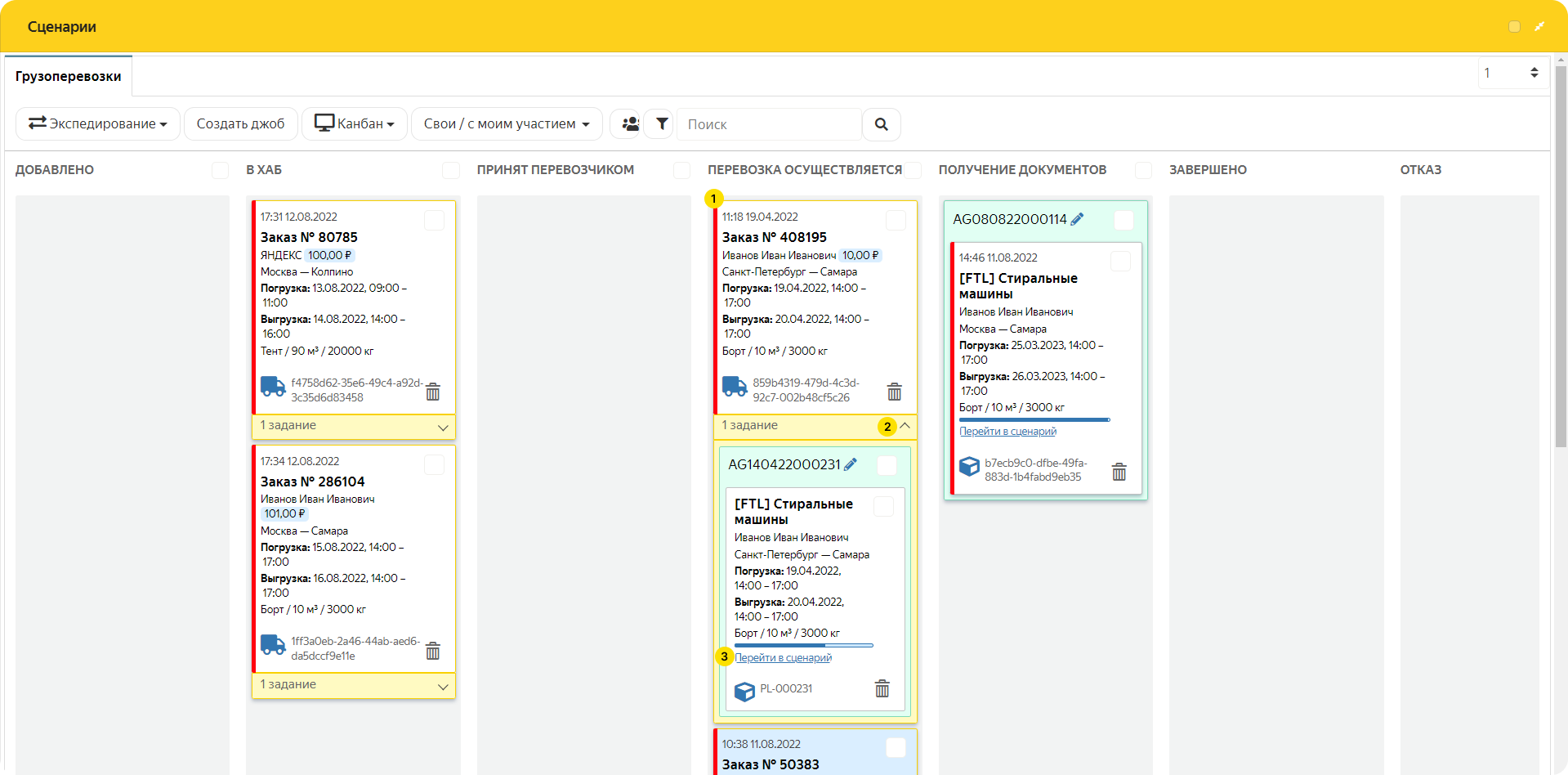This screenshot has height=775, width=1568.
Task: Click into the Поиск search field
Action: point(769,124)
